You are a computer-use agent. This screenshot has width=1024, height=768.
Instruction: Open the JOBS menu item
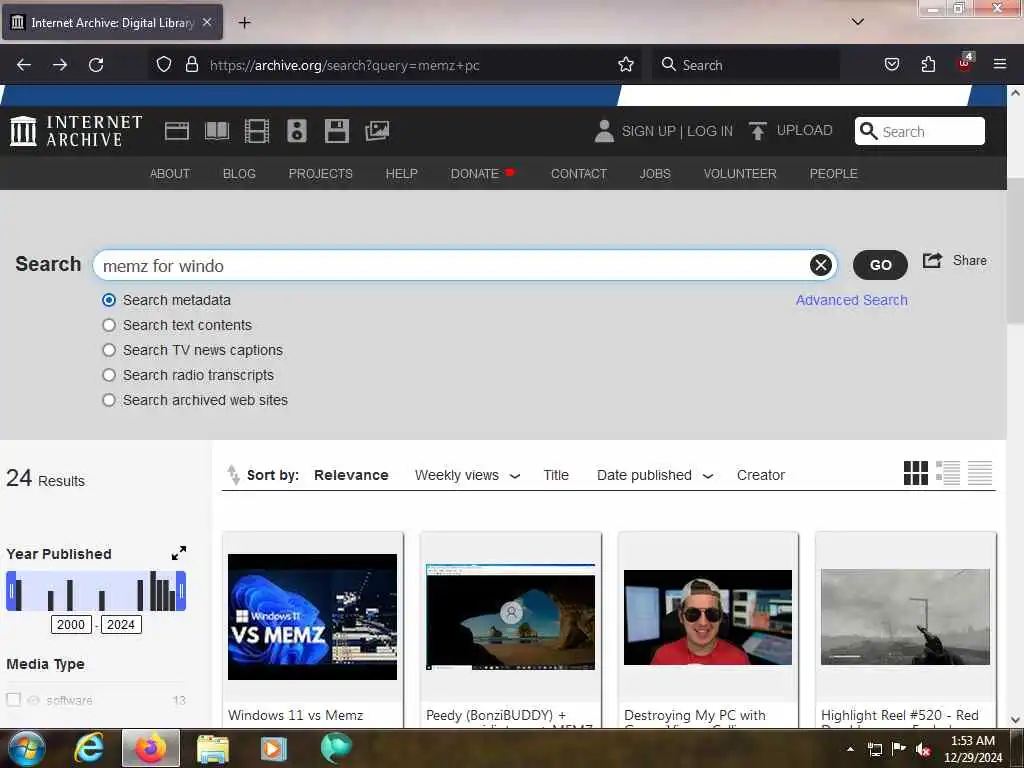coord(655,174)
